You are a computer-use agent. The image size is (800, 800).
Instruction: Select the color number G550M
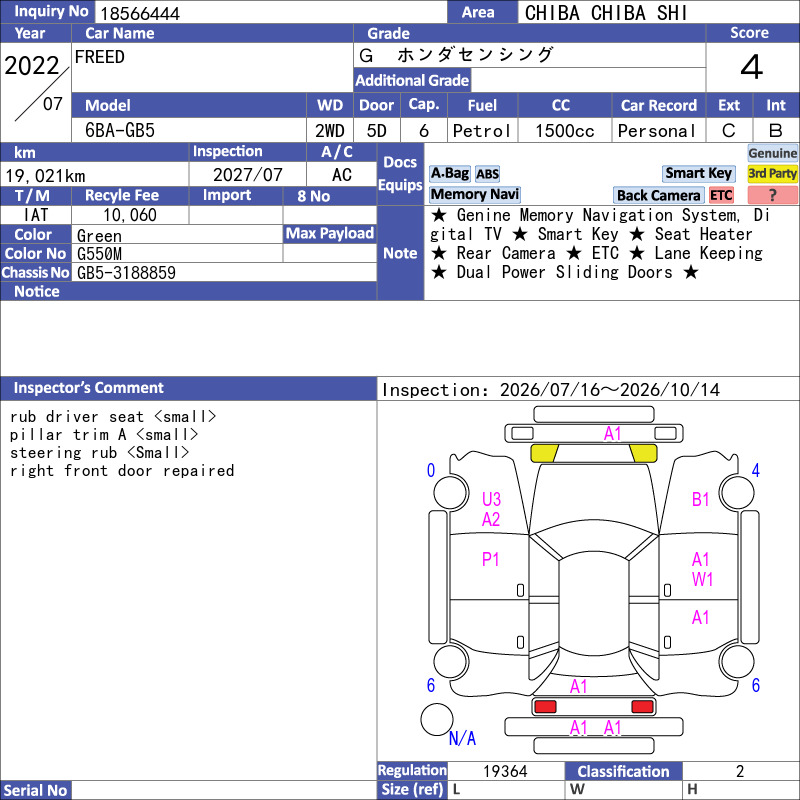pyautogui.click(x=99, y=254)
